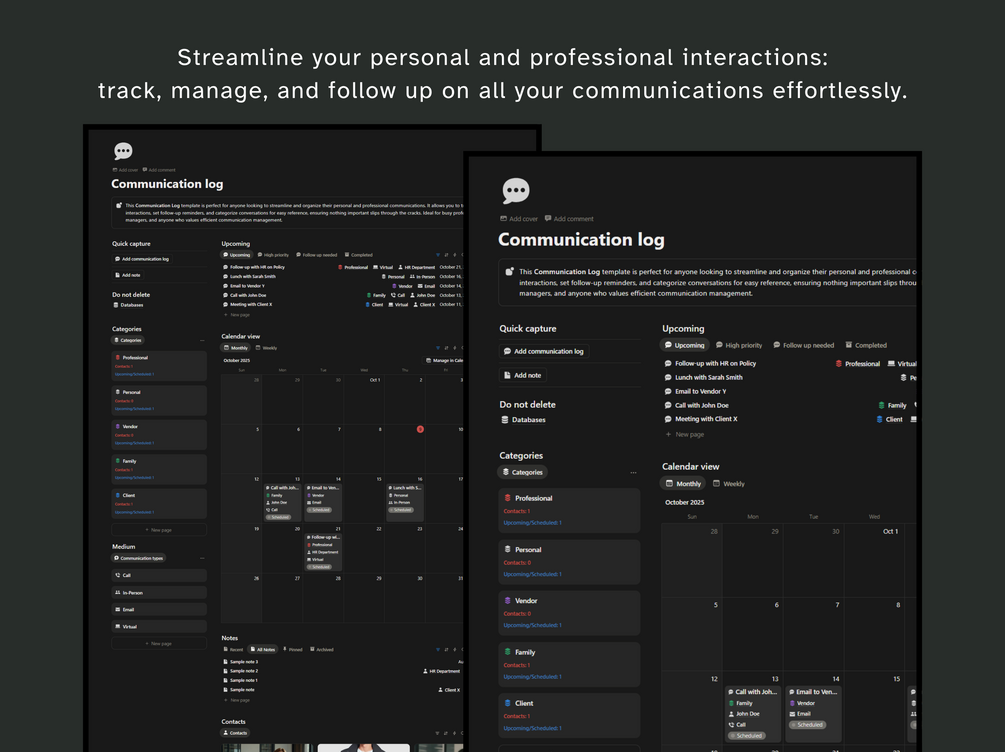The height and width of the screenshot is (752, 1005).
Task: Open the Client category card on the back page
Action: click(159, 504)
